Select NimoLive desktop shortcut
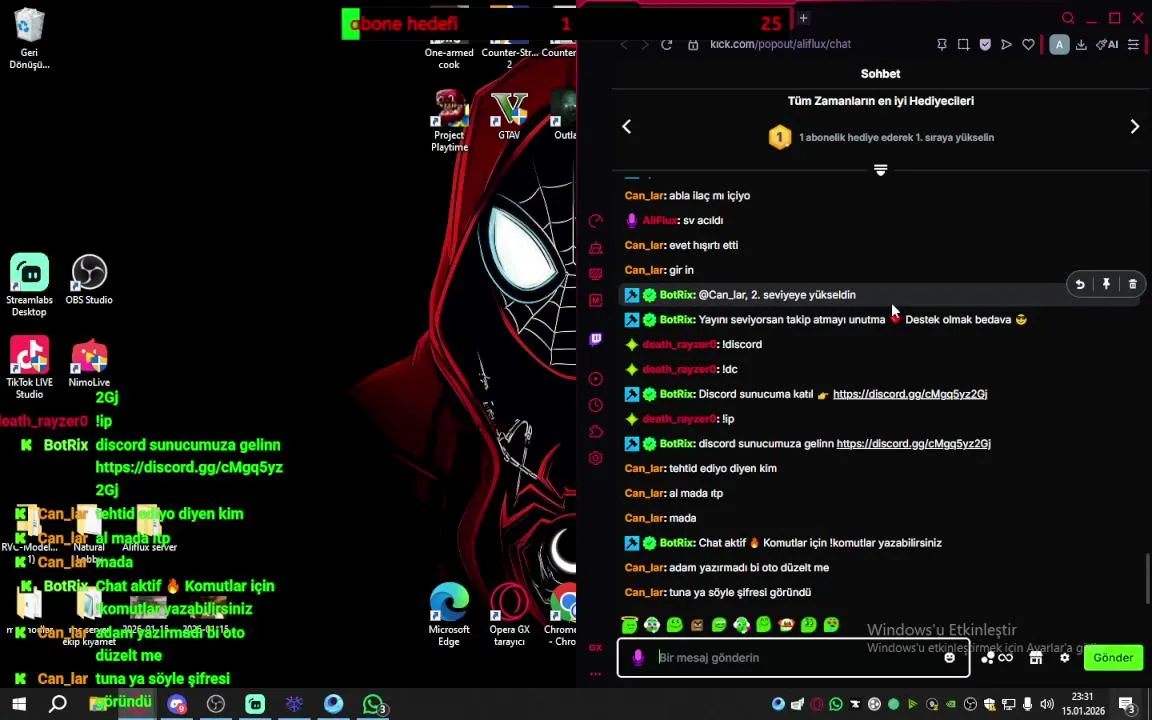This screenshot has width=1152, height=720. pos(89,362)
